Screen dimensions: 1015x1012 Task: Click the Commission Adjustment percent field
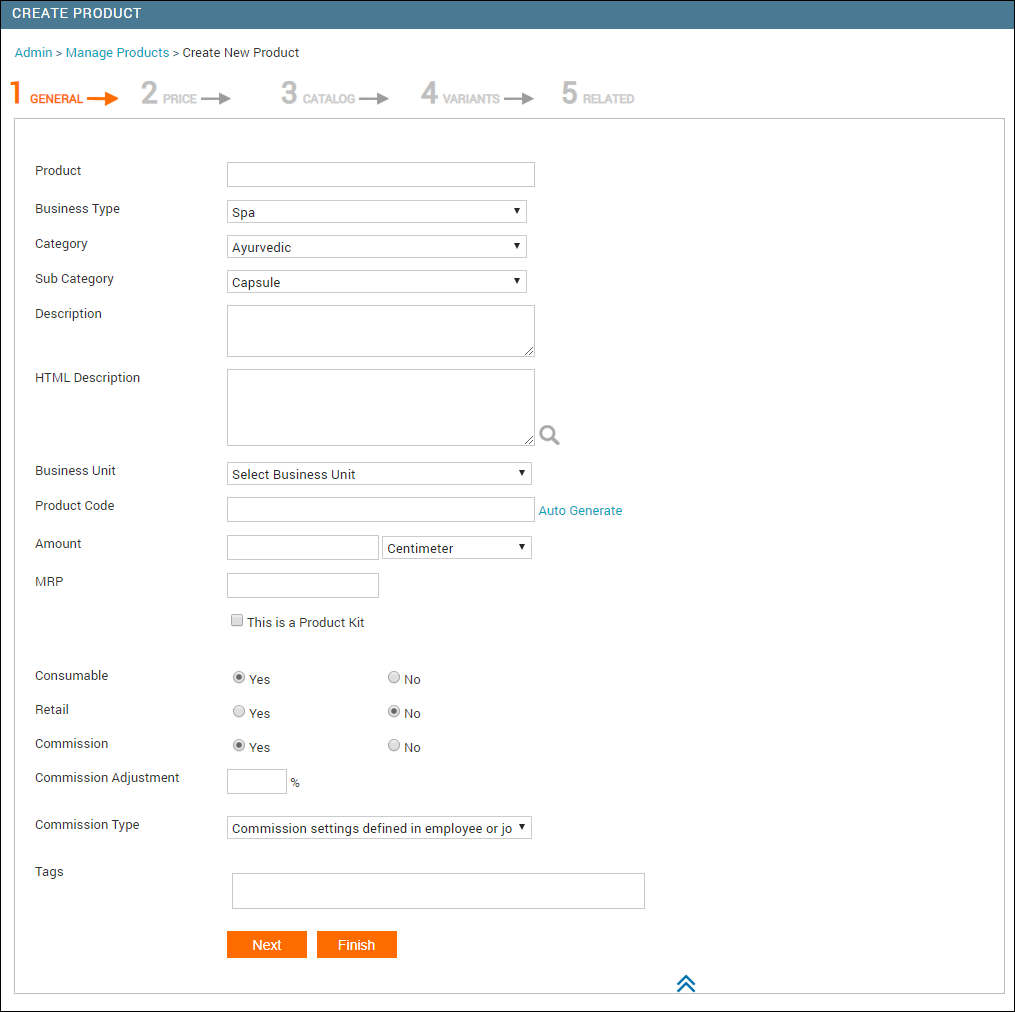pos(257,781)
